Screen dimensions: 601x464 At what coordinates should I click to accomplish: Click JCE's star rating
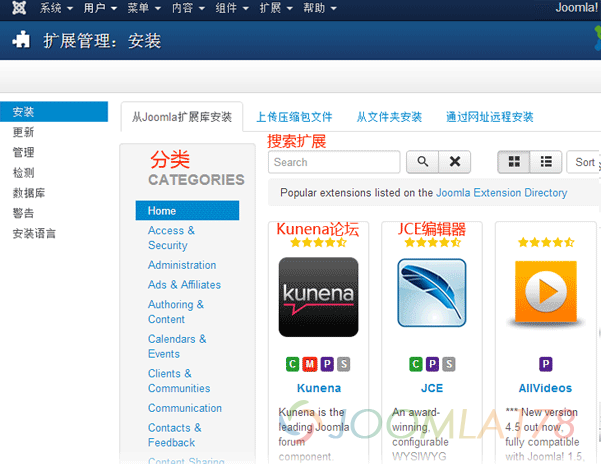click(432, 242)
